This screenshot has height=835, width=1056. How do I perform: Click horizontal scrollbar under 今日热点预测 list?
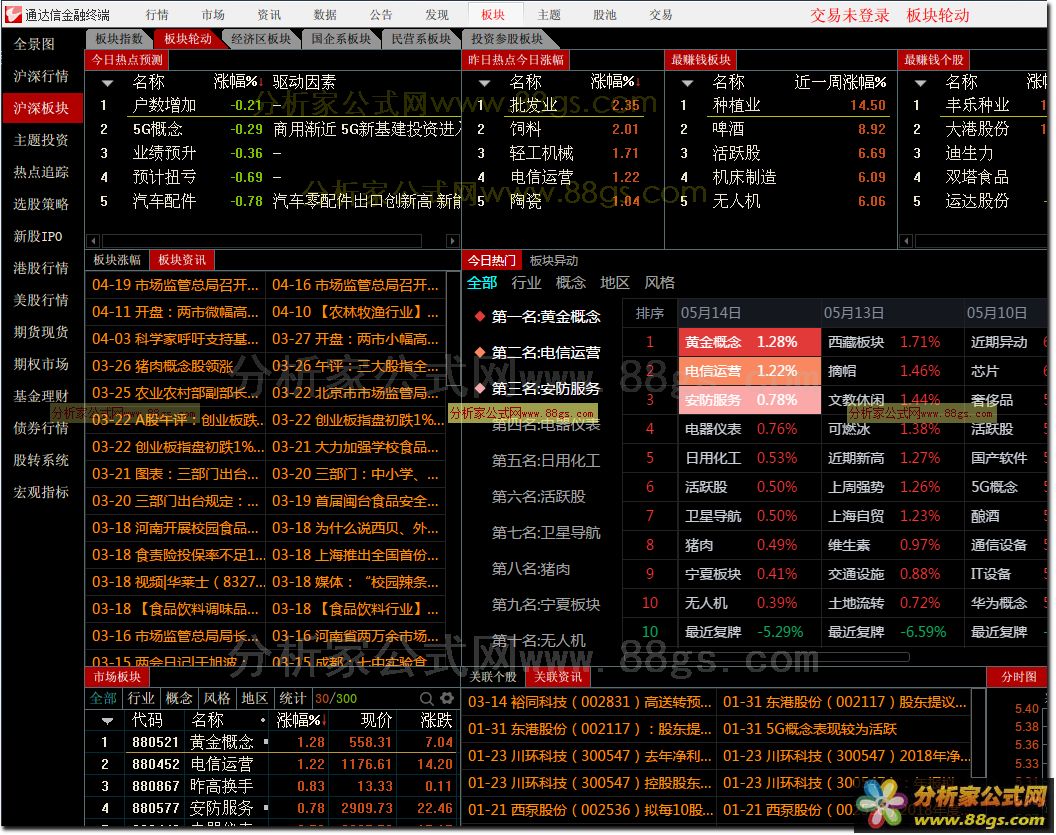pos(261,240)
